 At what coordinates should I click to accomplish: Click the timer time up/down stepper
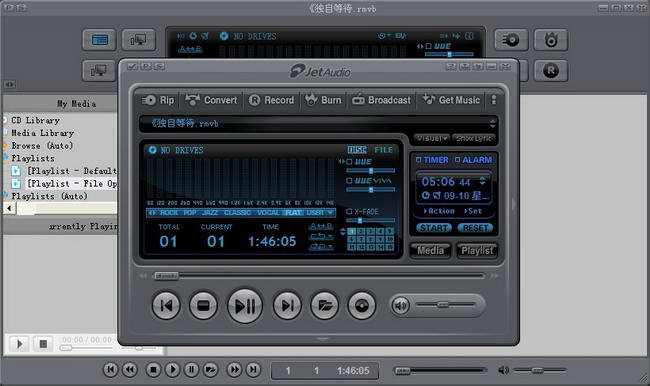point(482,181)
